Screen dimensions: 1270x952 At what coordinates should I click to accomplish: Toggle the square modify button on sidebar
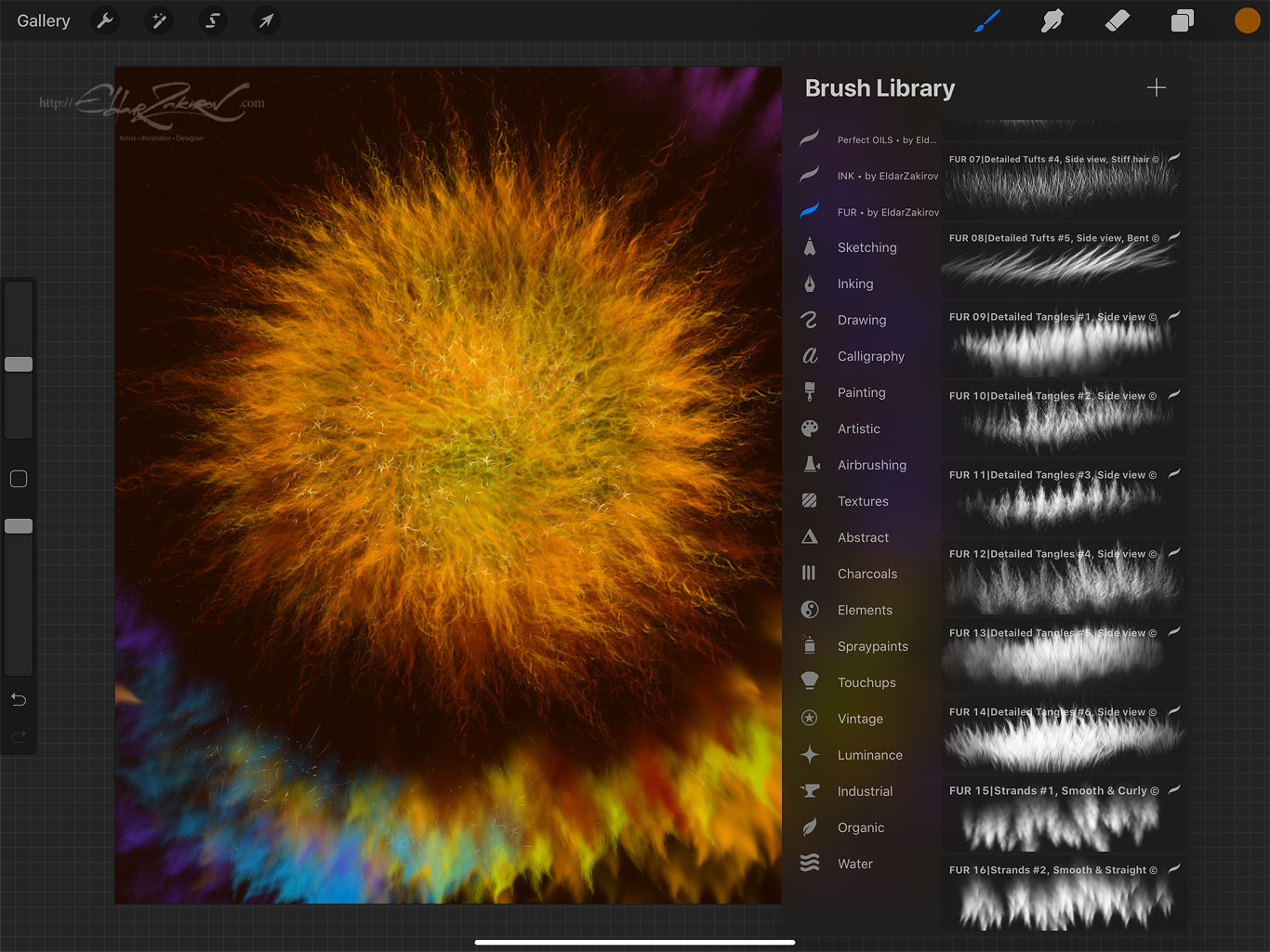tap(19, 479)
